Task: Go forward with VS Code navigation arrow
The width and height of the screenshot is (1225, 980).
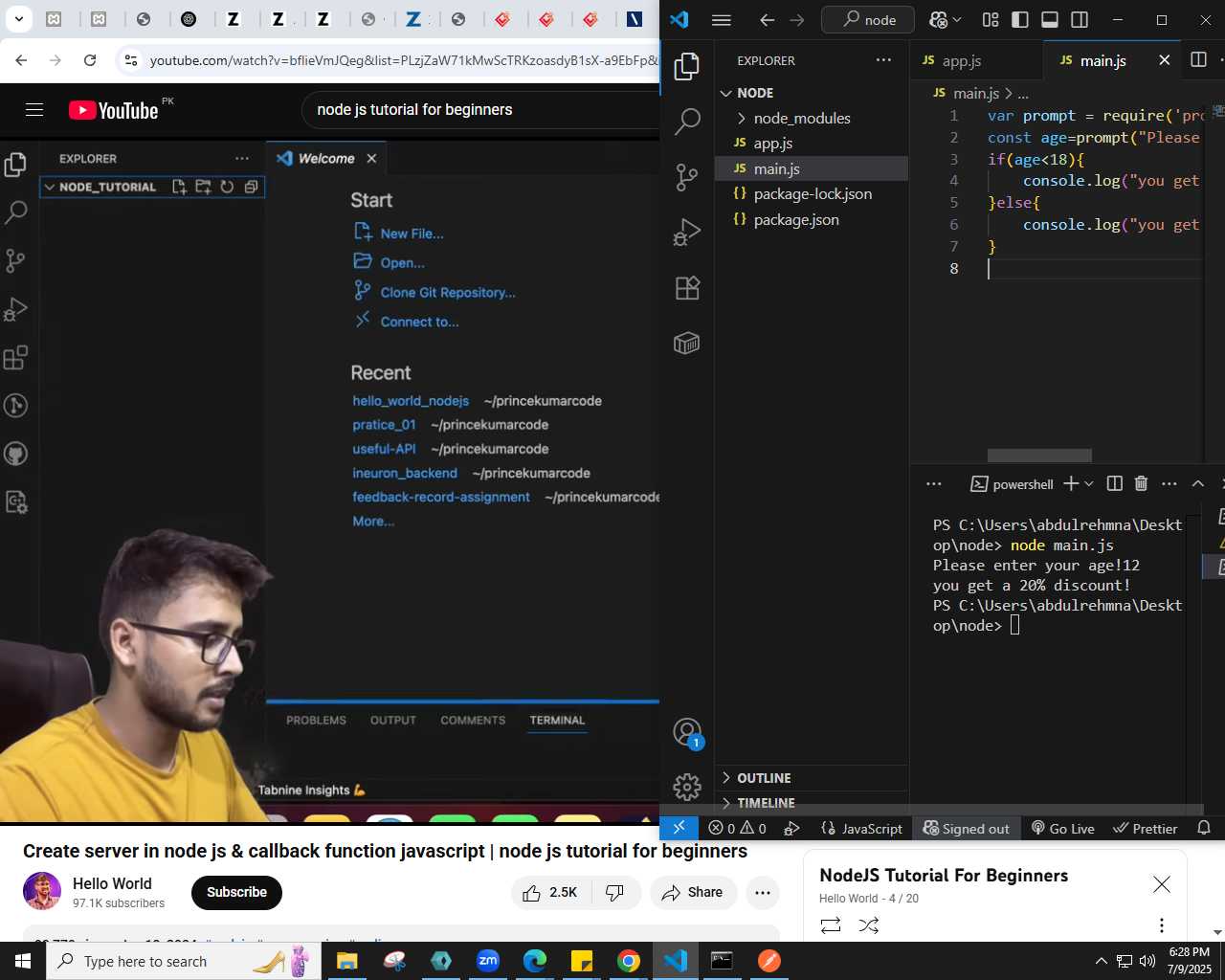Action: point(797,20)
